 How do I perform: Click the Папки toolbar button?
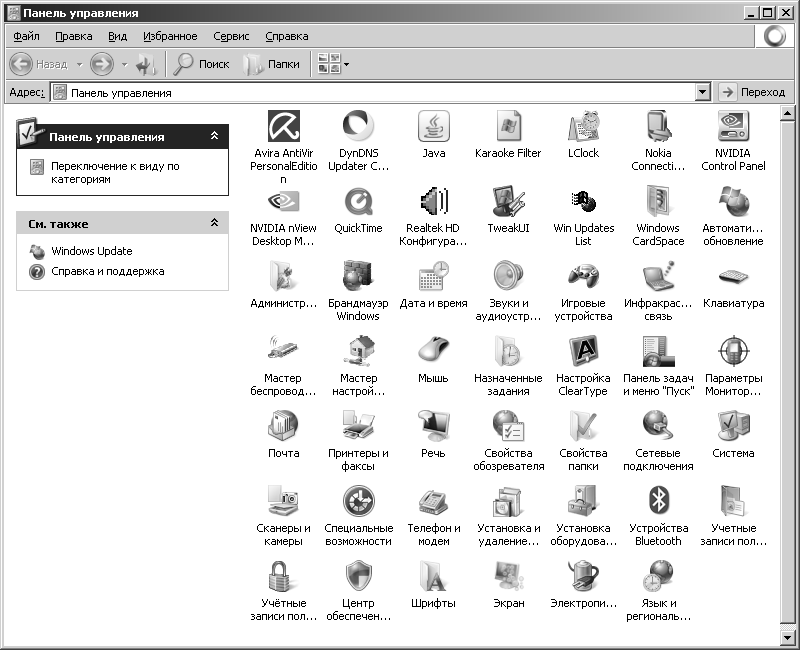coord(271,64)
